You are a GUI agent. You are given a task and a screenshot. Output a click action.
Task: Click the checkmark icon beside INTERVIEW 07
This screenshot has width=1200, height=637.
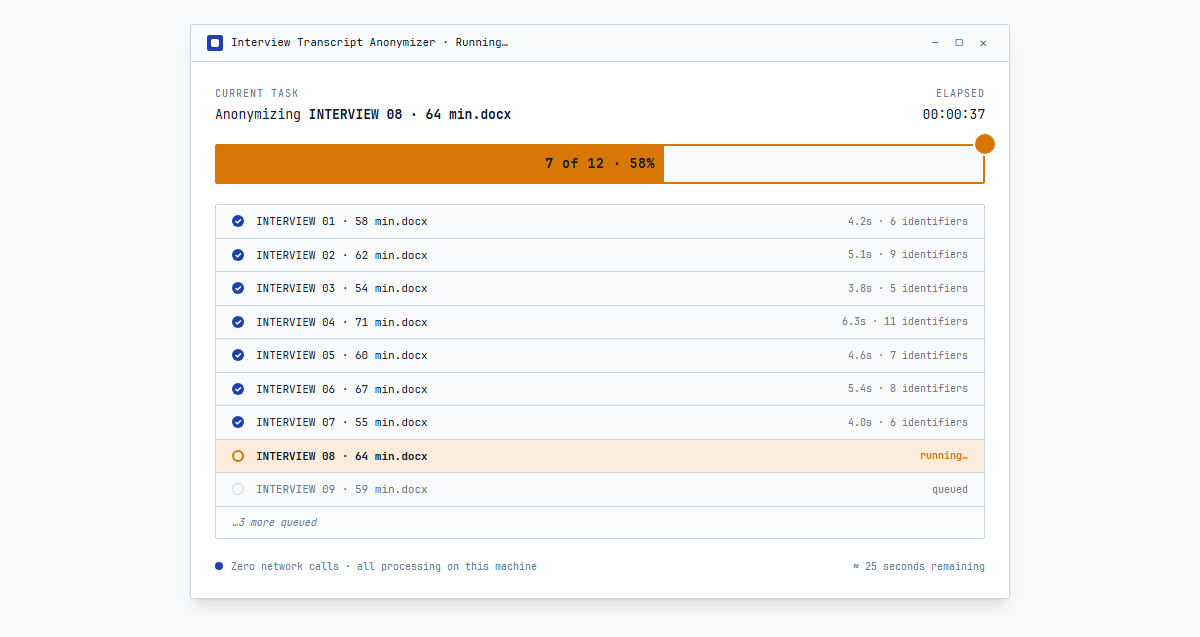(238, 422)
